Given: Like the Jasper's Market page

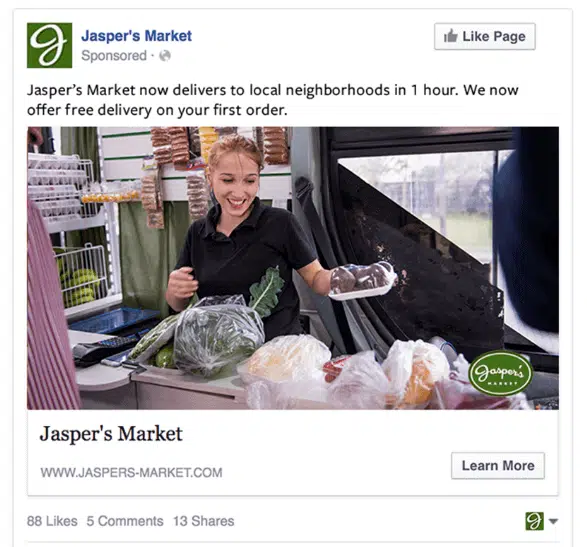Looking at the screenshot, I should click(x=484, y=36).
